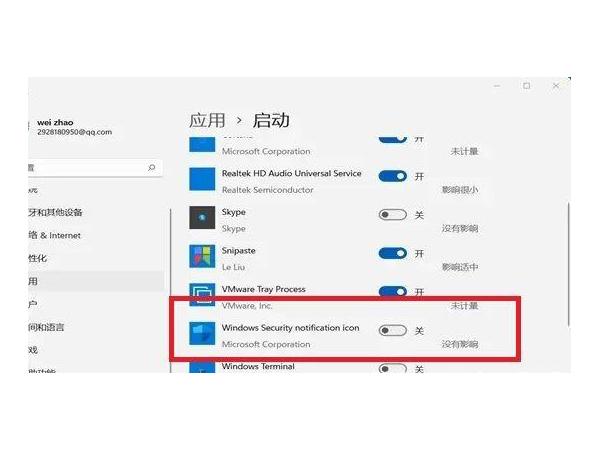Go back to 应用 breadcrumb

click(x=207, y=121)
